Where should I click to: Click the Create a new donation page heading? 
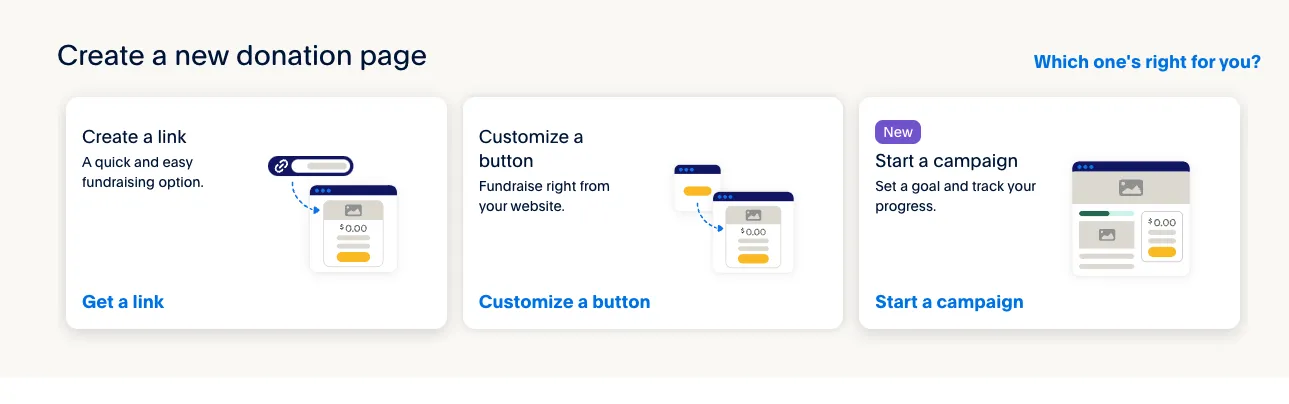point(242,56)
